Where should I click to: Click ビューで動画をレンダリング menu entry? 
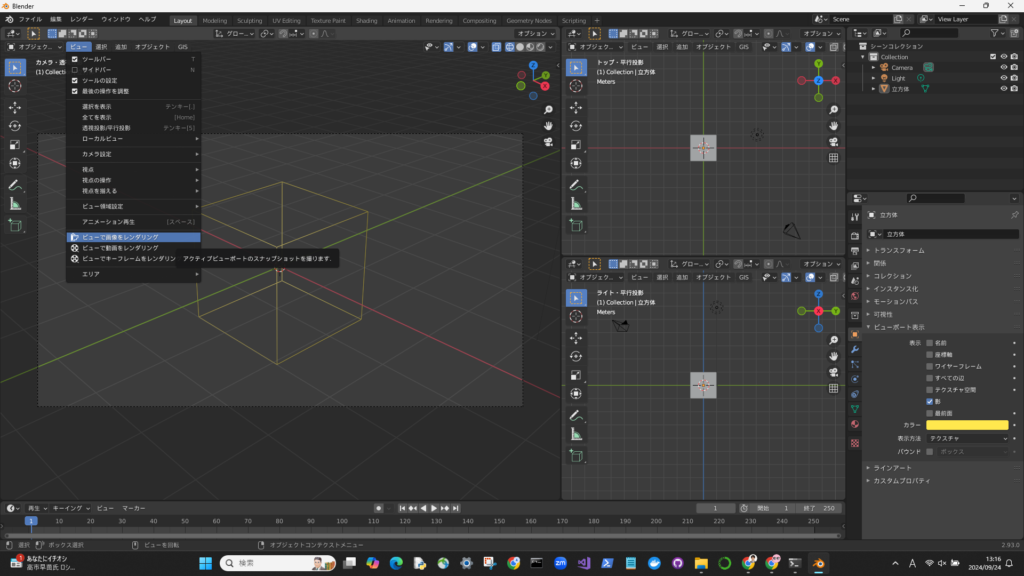coord(120,248)
